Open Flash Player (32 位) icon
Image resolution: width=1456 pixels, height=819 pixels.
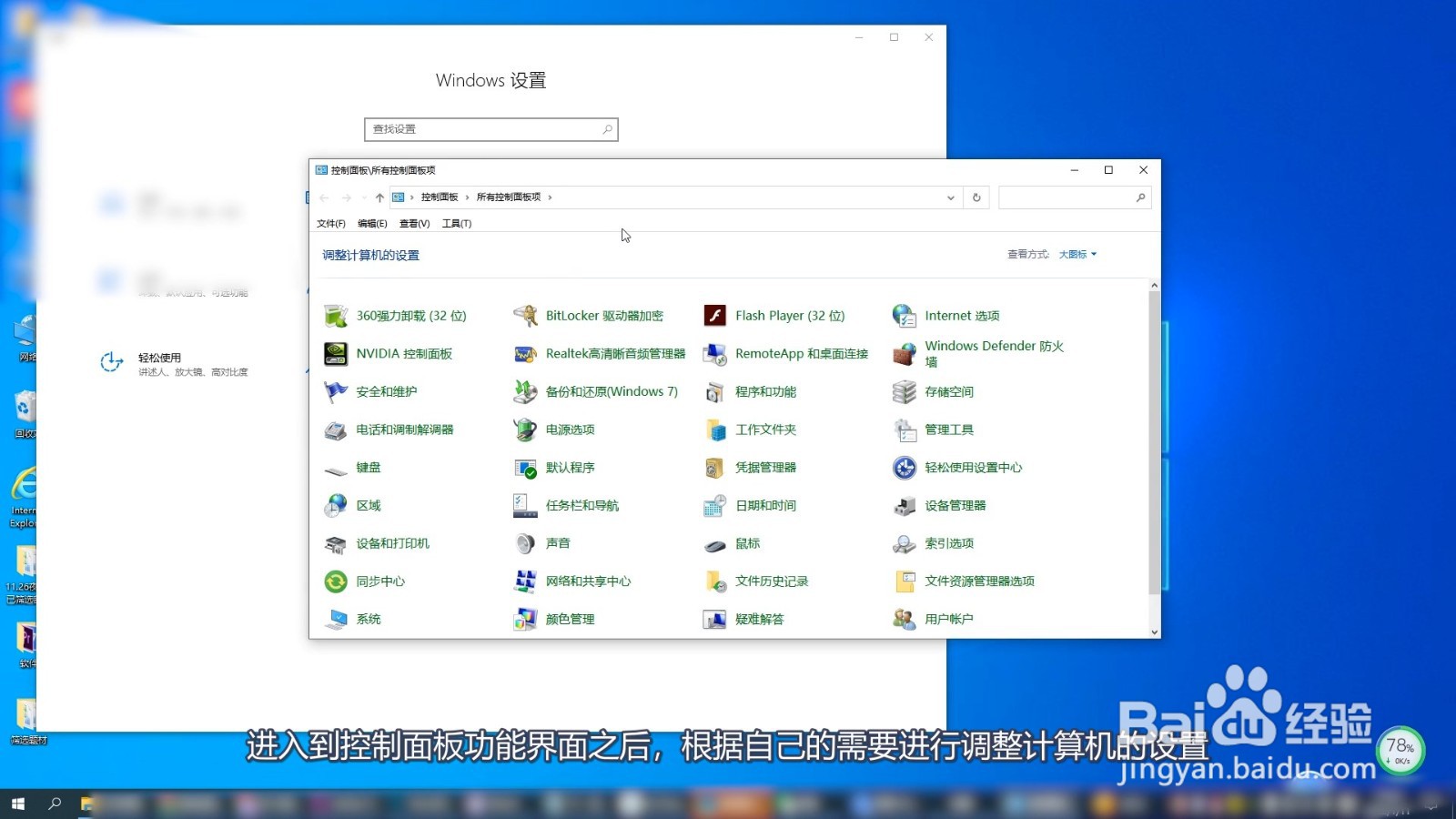[715, 316]
